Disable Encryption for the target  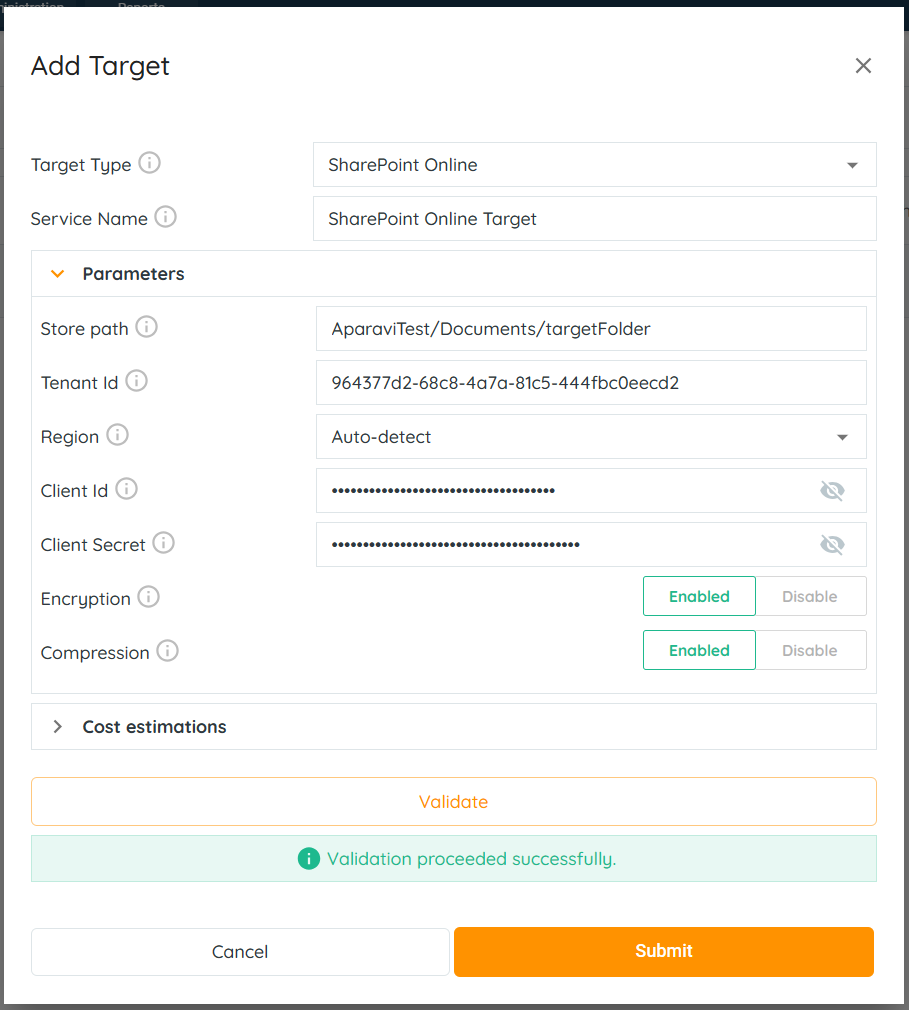pyautogui.click(x=809, y=596)
